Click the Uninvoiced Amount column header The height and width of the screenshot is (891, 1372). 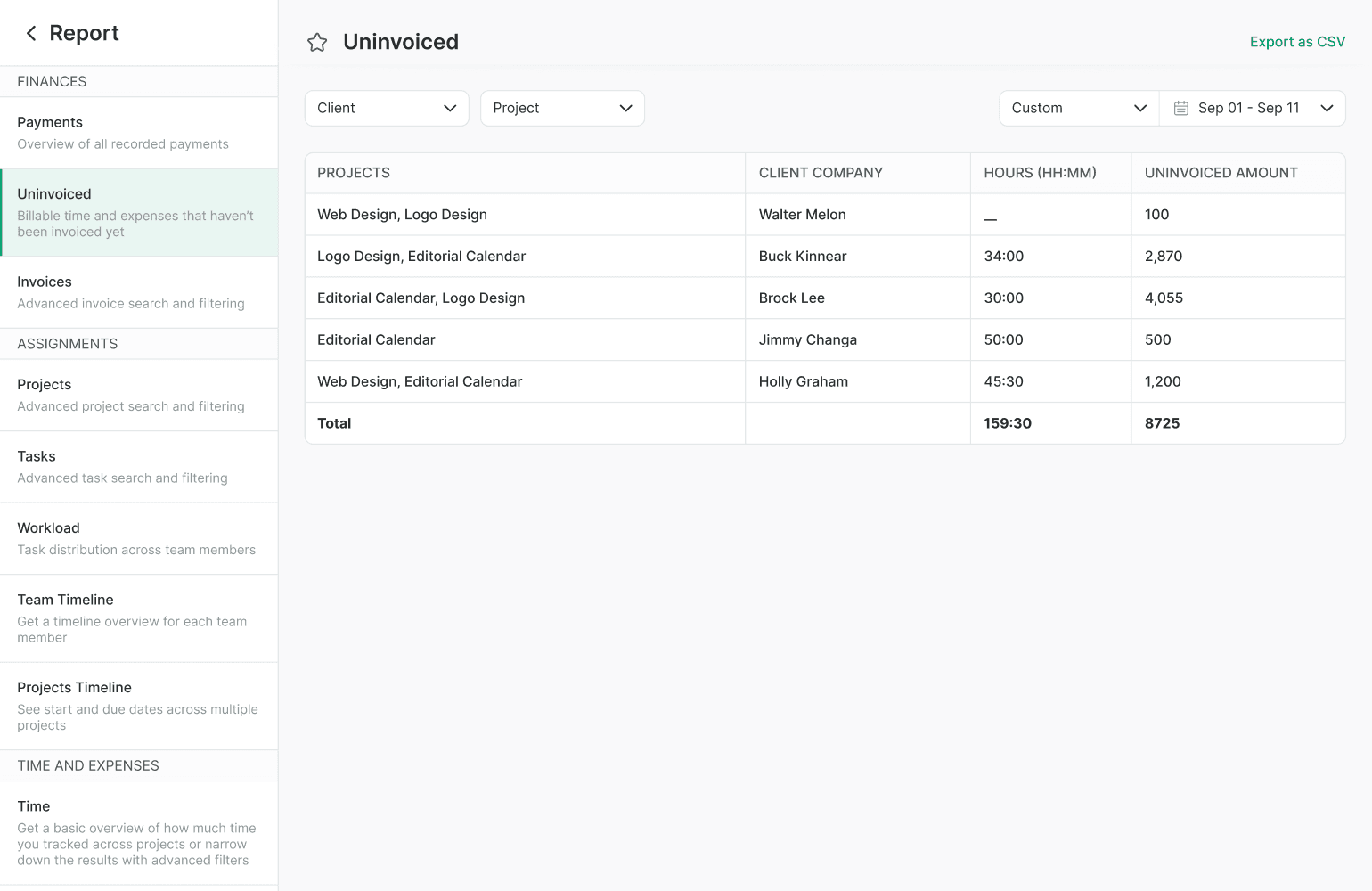pos(1221,173)
